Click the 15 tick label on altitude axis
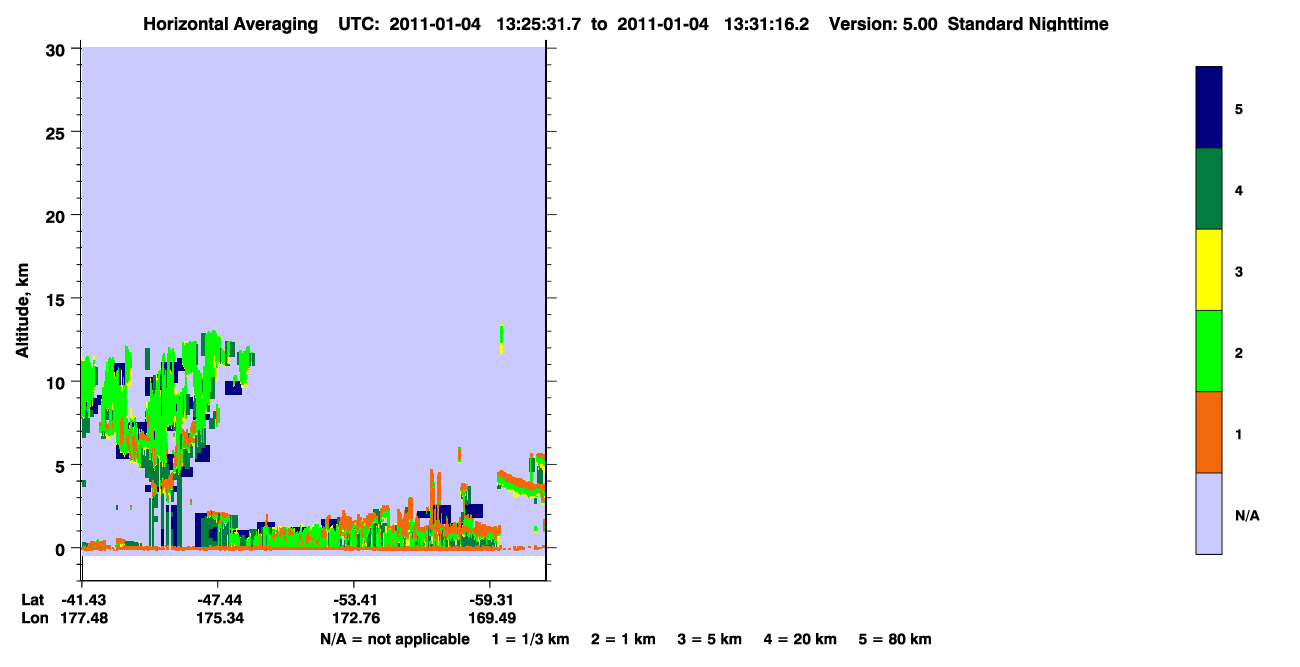Screen dimensions: 1300x667 coord(58,299)
